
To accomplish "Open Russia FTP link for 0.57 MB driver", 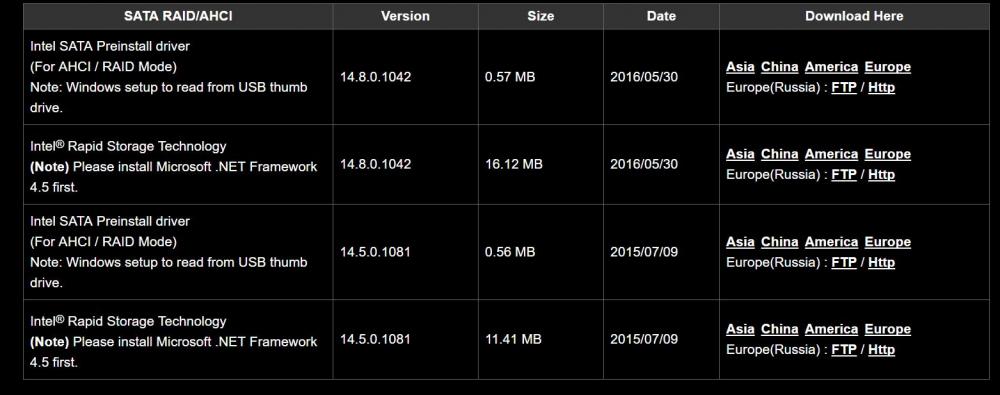I will tap(844, 87).
